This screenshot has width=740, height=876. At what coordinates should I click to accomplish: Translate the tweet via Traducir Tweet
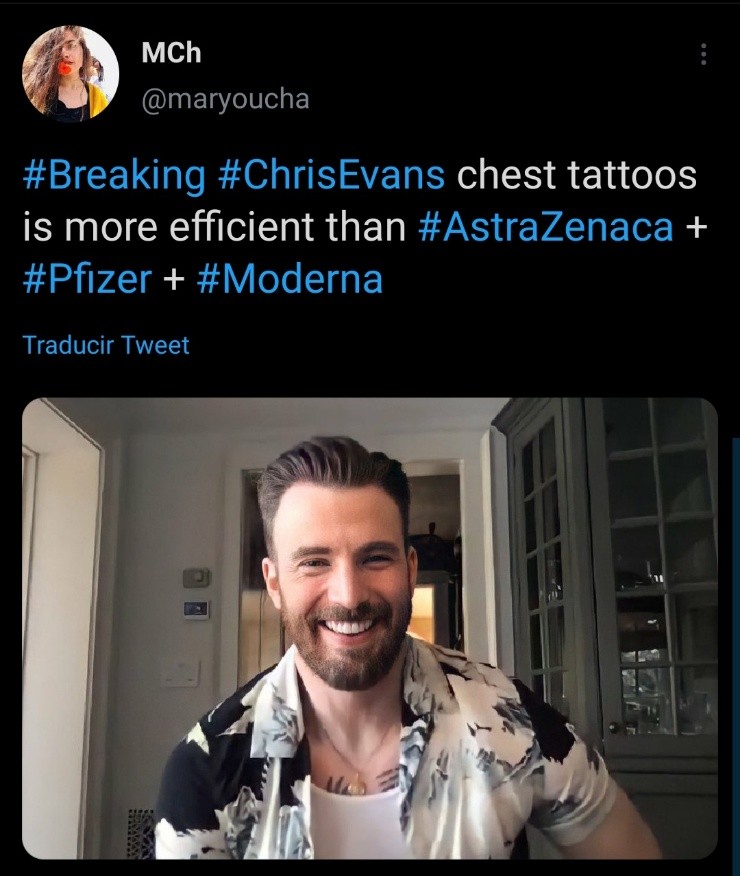106,345
